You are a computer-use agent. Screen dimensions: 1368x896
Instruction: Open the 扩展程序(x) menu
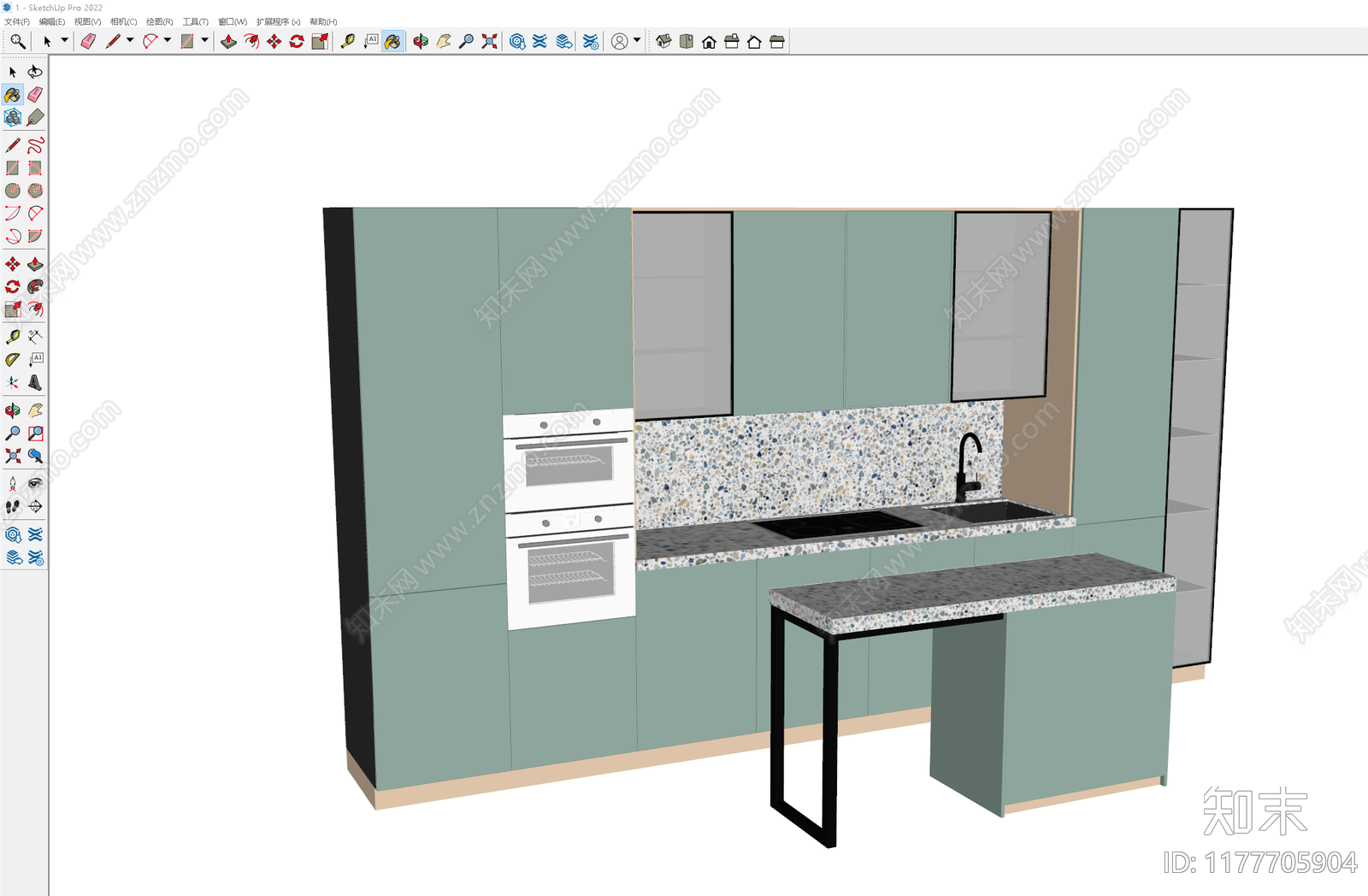[x=278, y=21]
